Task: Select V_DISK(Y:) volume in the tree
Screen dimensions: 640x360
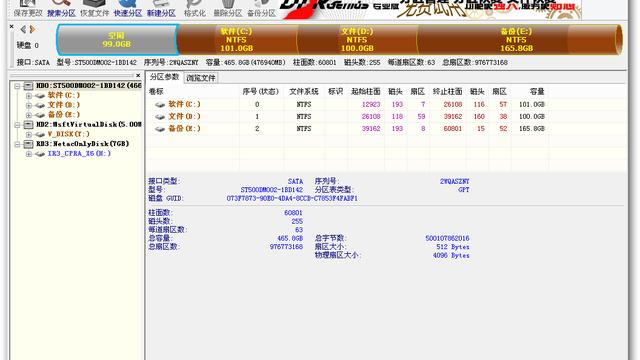Action: (x=68, y=134)
